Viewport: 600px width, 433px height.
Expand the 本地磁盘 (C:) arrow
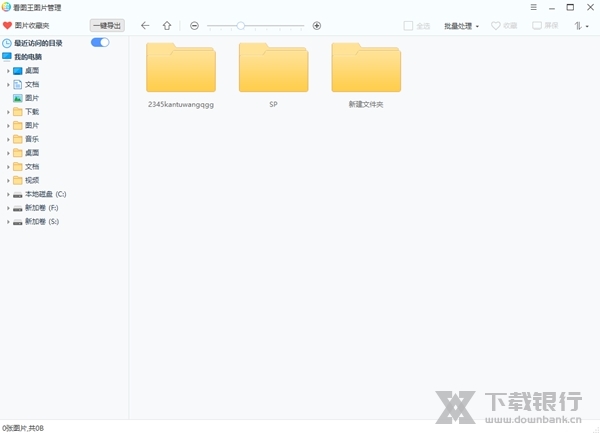(8, 194)
